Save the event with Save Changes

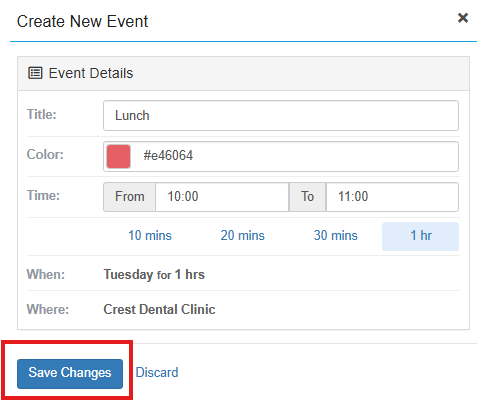[70, 374]
